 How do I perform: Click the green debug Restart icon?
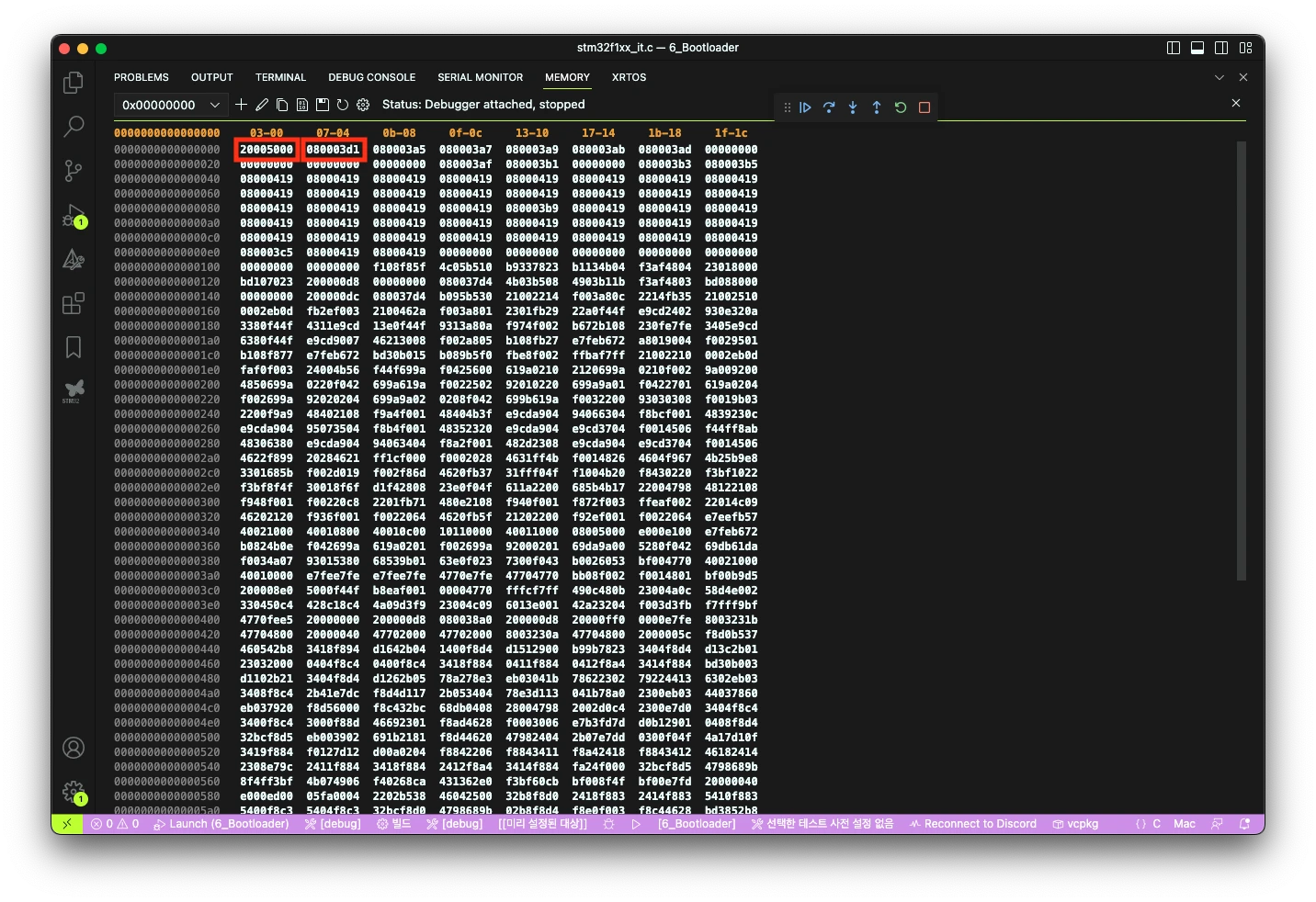pos(901,107)
